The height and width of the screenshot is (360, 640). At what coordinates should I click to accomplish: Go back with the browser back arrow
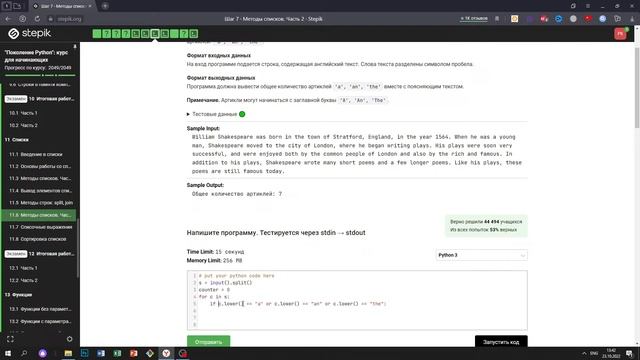pyautogui.click(x=8, y=19)
